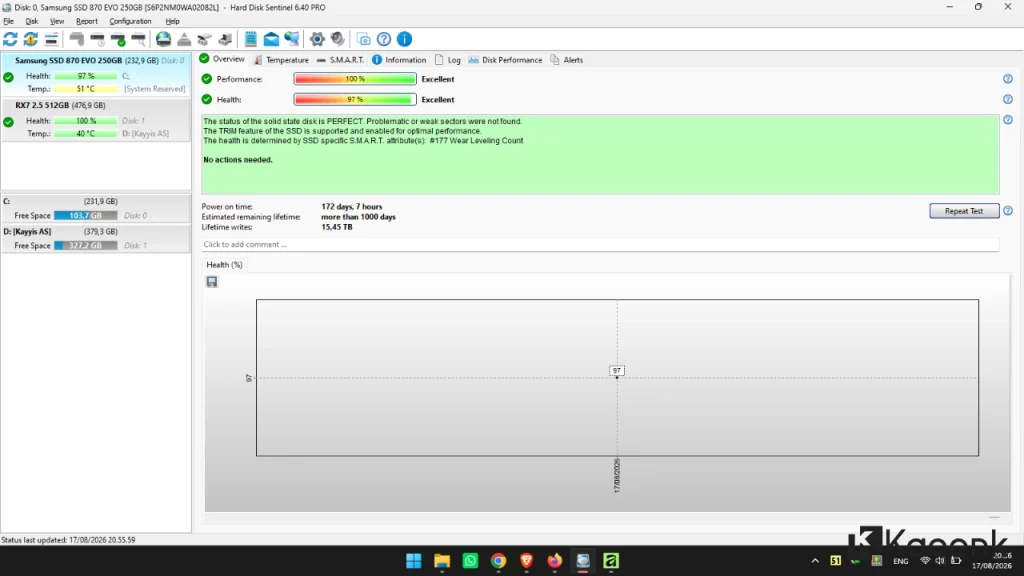1024x576 pixels.
Task: Open File Explorer from the taskbar
Action: (x=442, y=561)
